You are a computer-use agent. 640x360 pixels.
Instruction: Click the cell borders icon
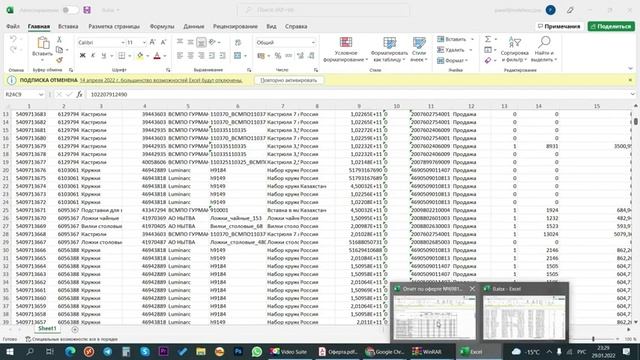click(x=122, y=56)
